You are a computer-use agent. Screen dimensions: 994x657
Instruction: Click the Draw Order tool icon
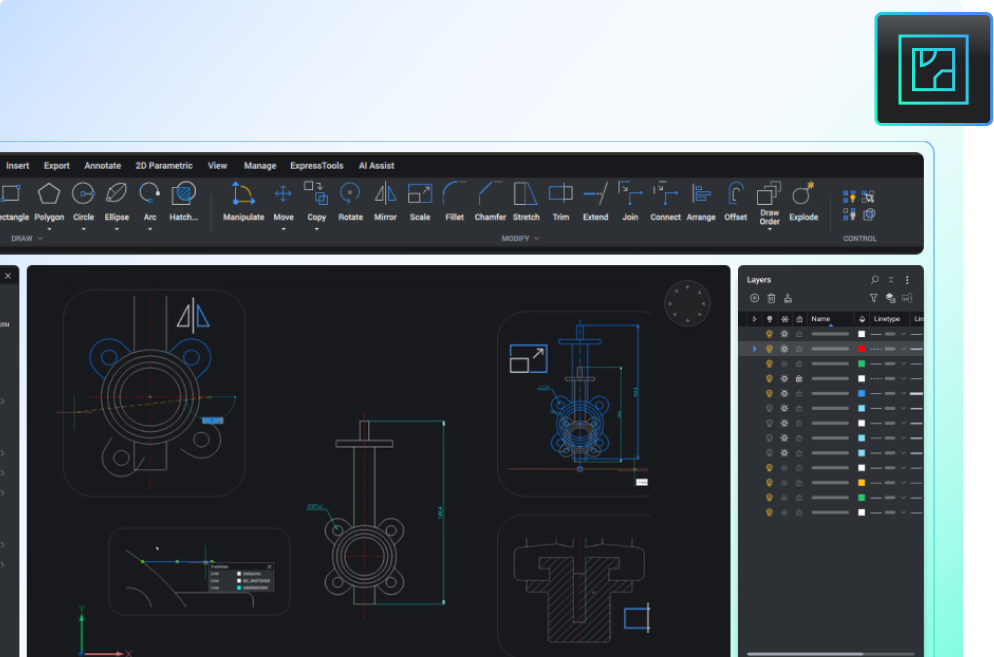[x=769, y=193]
